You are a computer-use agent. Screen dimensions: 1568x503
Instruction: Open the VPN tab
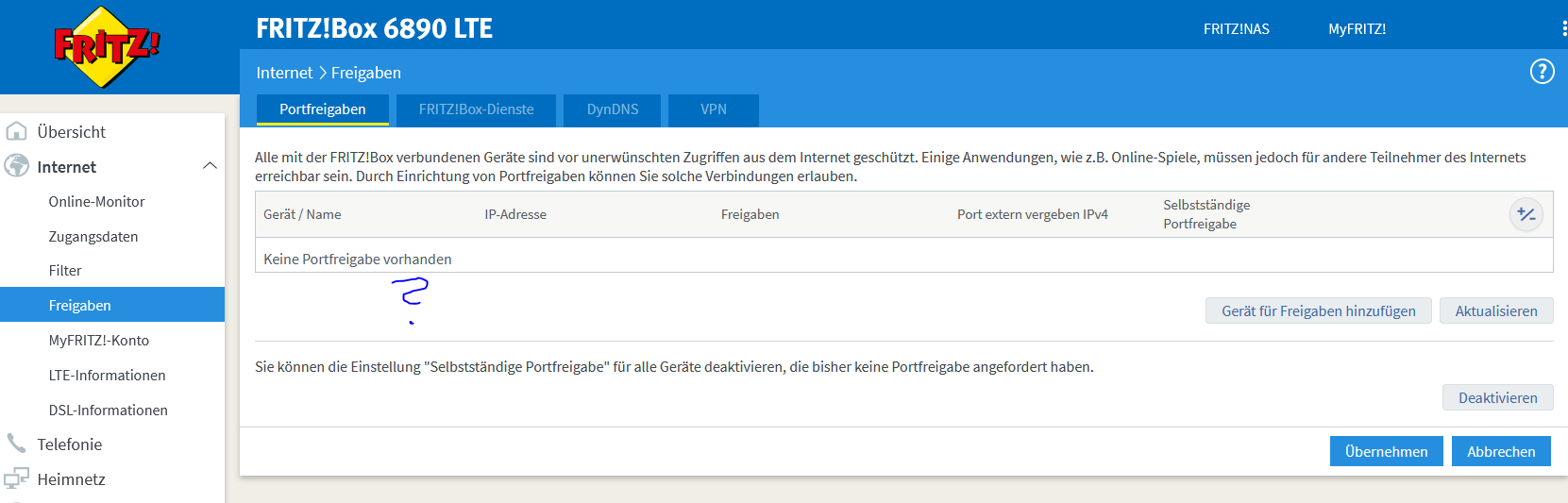(714, 109)
